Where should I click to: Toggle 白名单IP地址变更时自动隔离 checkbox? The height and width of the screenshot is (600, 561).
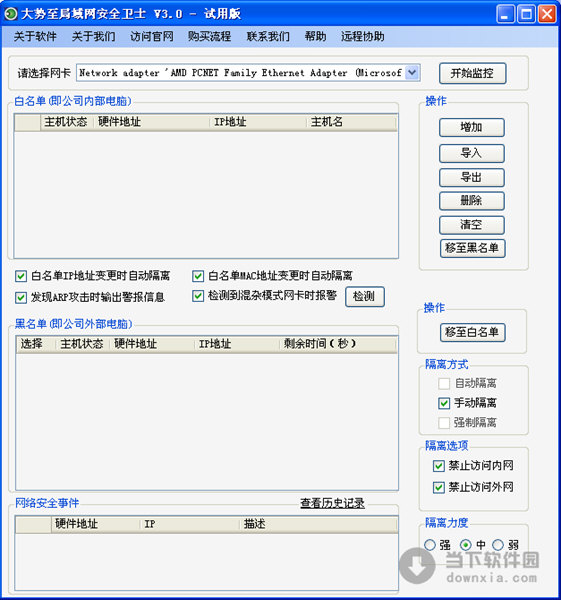[21, 276]
